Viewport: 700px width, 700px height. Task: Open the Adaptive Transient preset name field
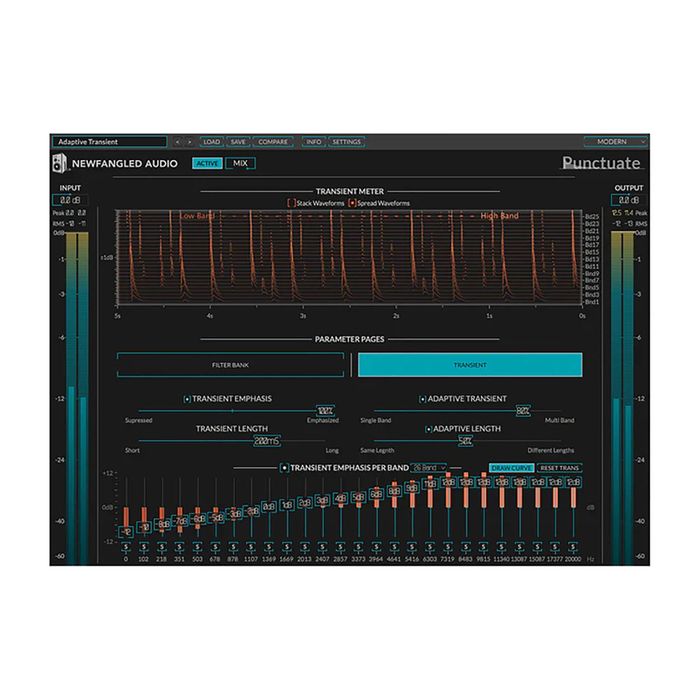click(108, 142)
